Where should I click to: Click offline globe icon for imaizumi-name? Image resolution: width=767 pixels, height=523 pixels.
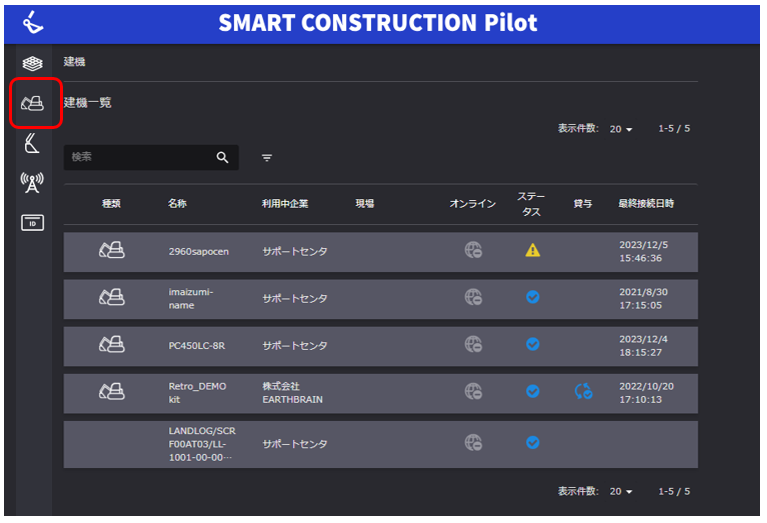(474, 297)
